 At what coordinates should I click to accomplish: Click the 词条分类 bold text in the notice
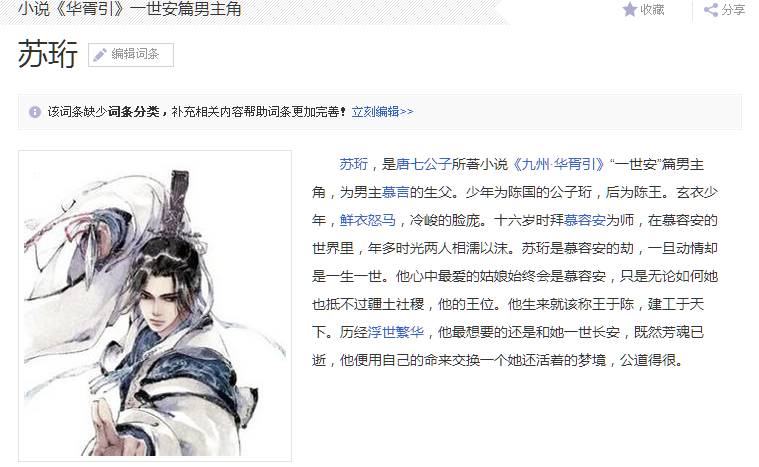click(x=134, y=112)
